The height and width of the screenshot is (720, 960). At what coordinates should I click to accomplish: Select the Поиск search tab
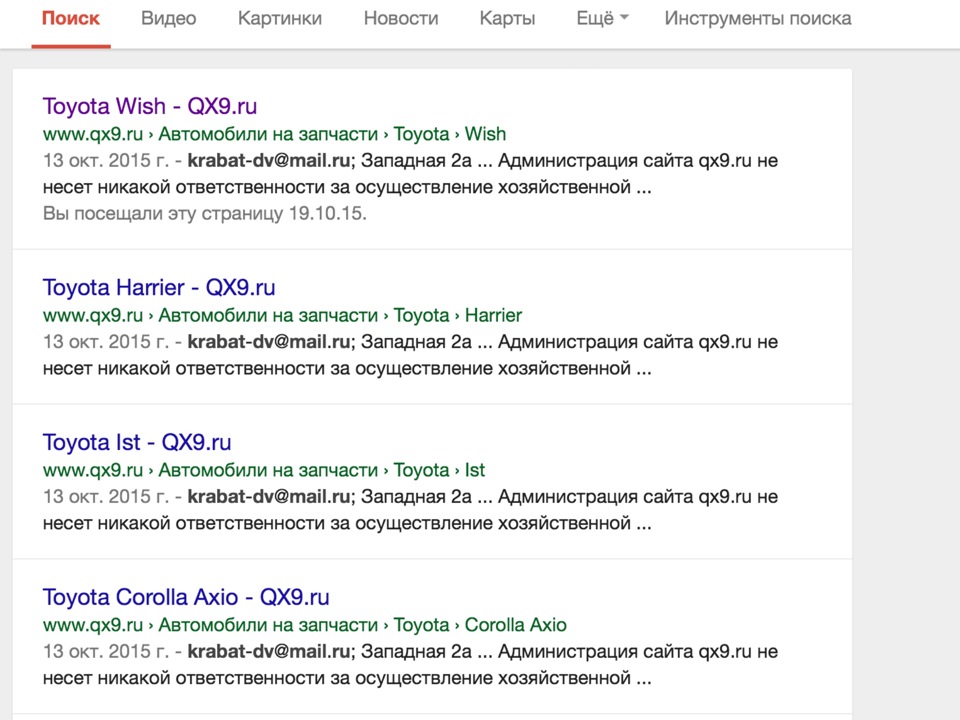pos(71,18)
